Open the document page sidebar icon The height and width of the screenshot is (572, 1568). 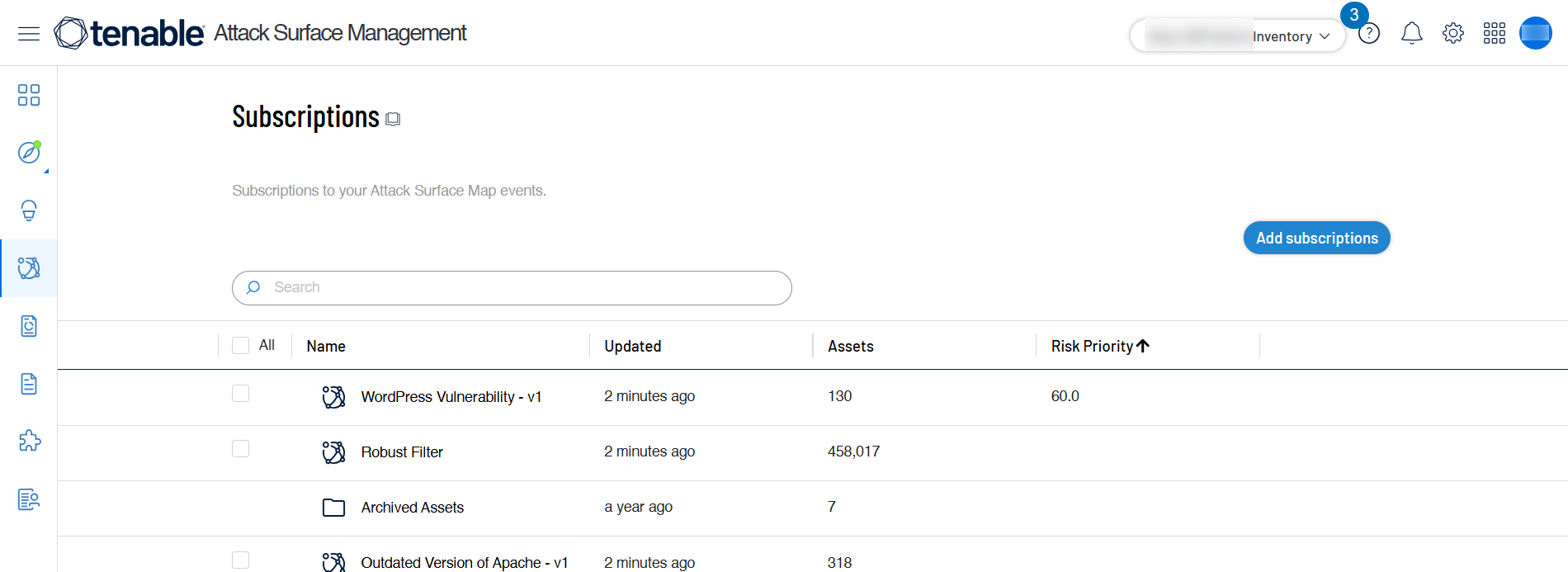coord(29,384)
